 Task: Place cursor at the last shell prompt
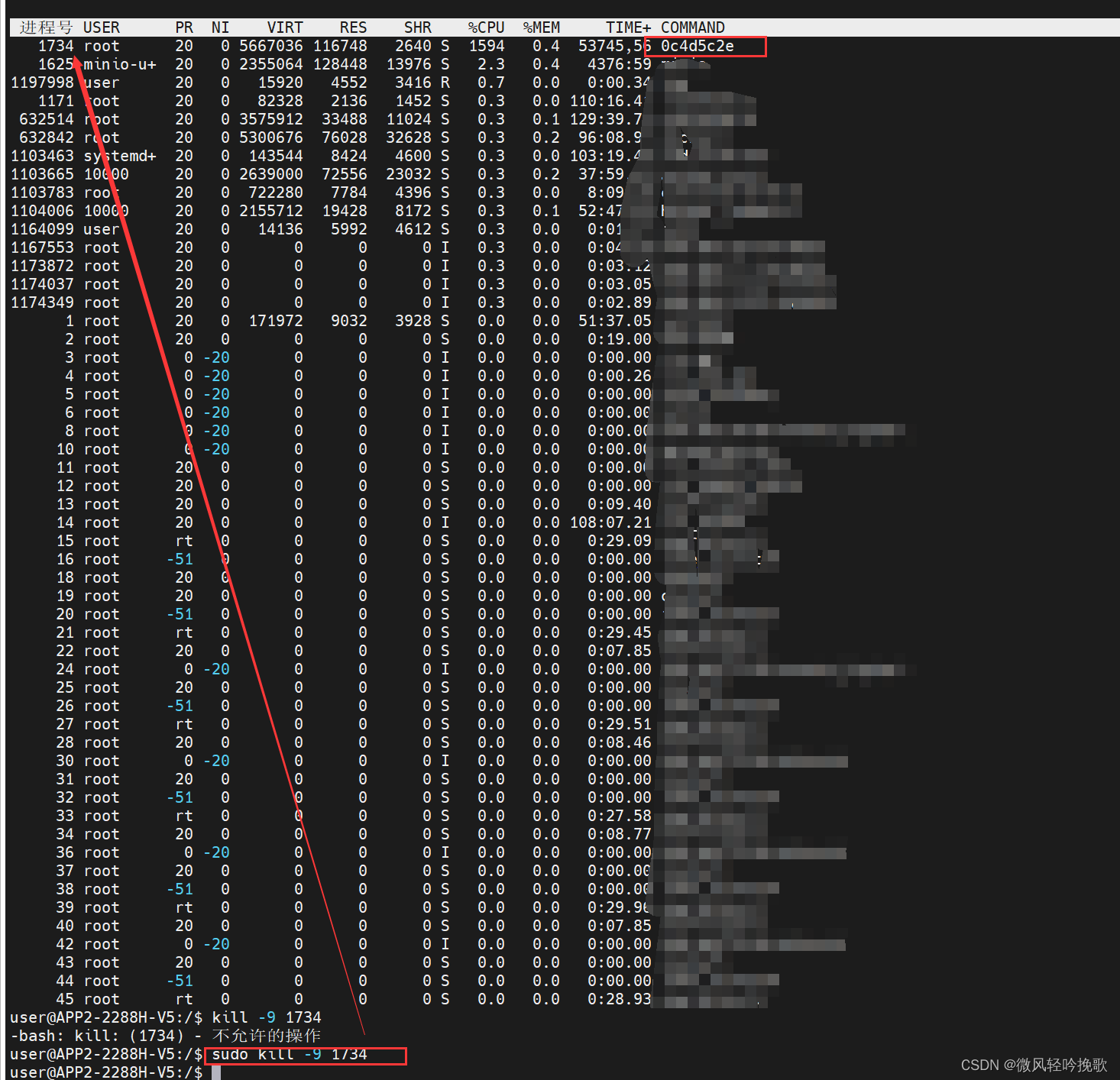tap(217, 1072)
